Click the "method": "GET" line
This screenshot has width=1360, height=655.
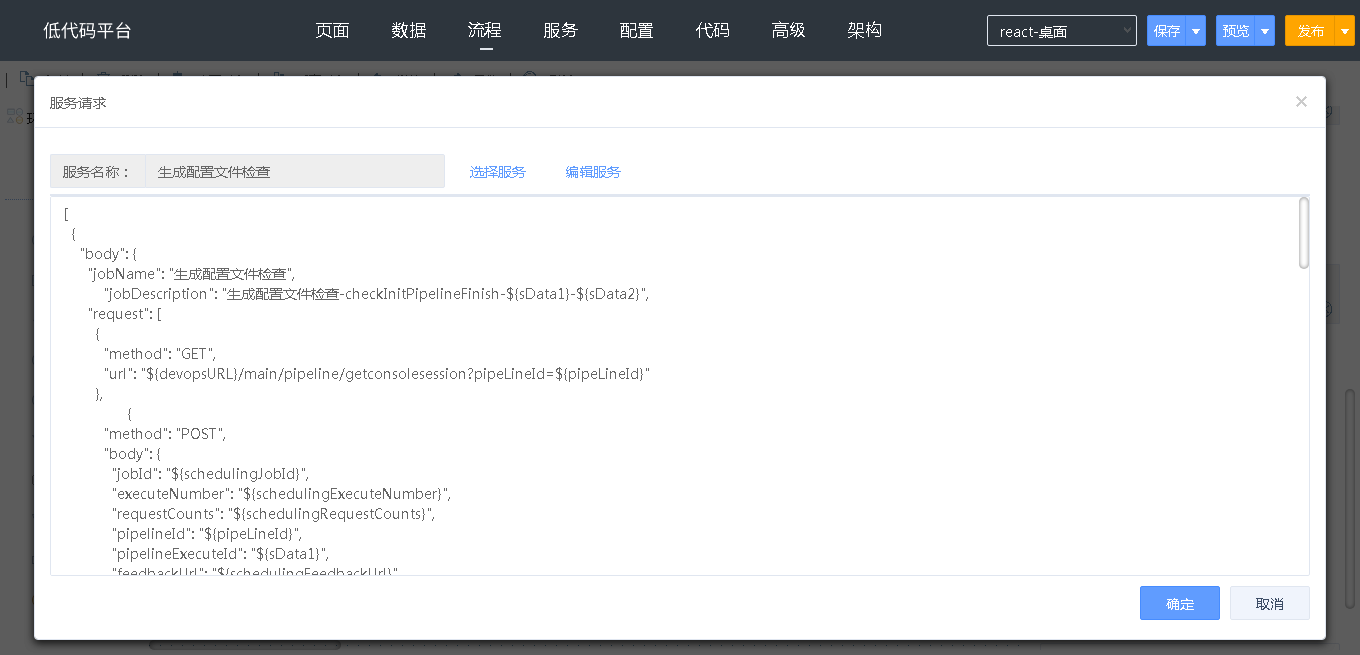160,353
